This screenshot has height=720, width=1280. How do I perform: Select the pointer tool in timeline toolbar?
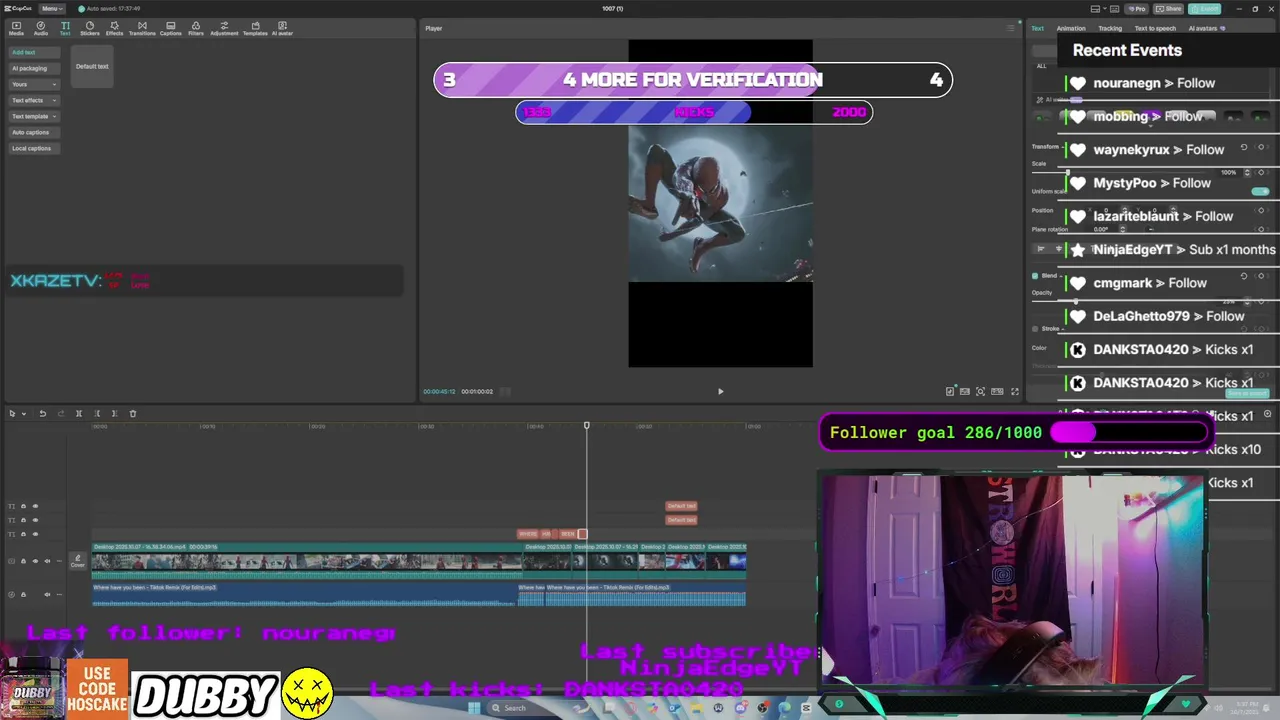tap(12, 413)
